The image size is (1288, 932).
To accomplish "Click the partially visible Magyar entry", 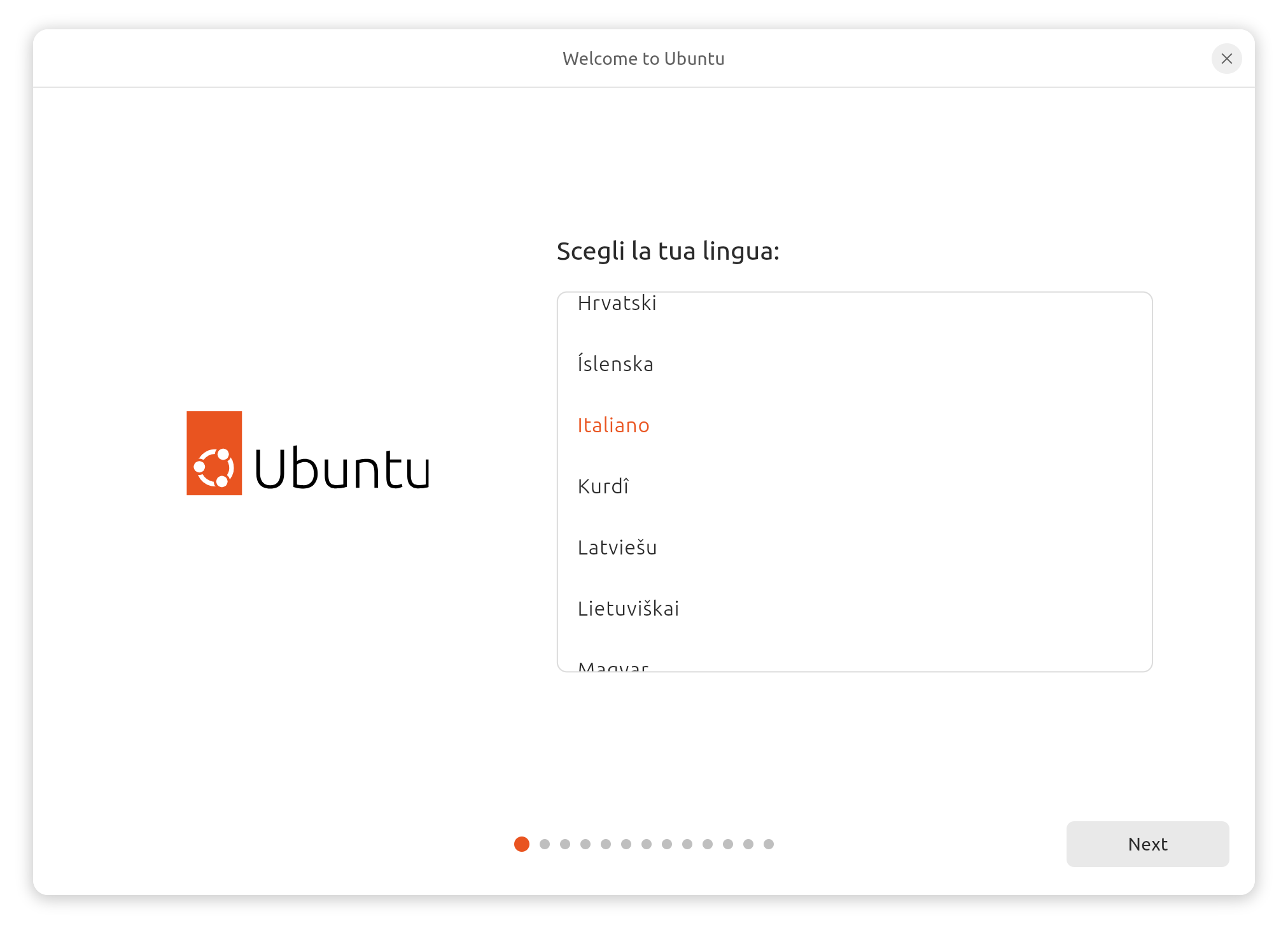I will tap(613, 666).
